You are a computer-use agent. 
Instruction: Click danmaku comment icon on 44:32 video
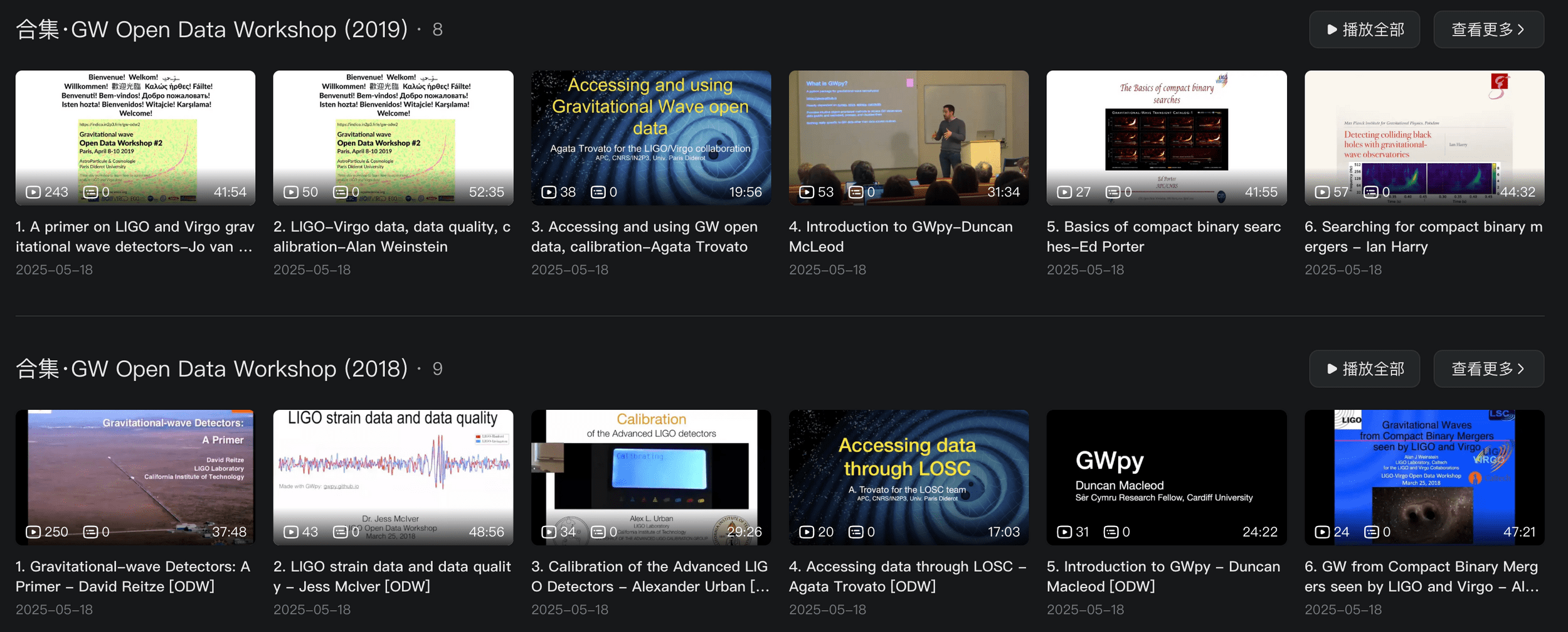coord(1372,192)
